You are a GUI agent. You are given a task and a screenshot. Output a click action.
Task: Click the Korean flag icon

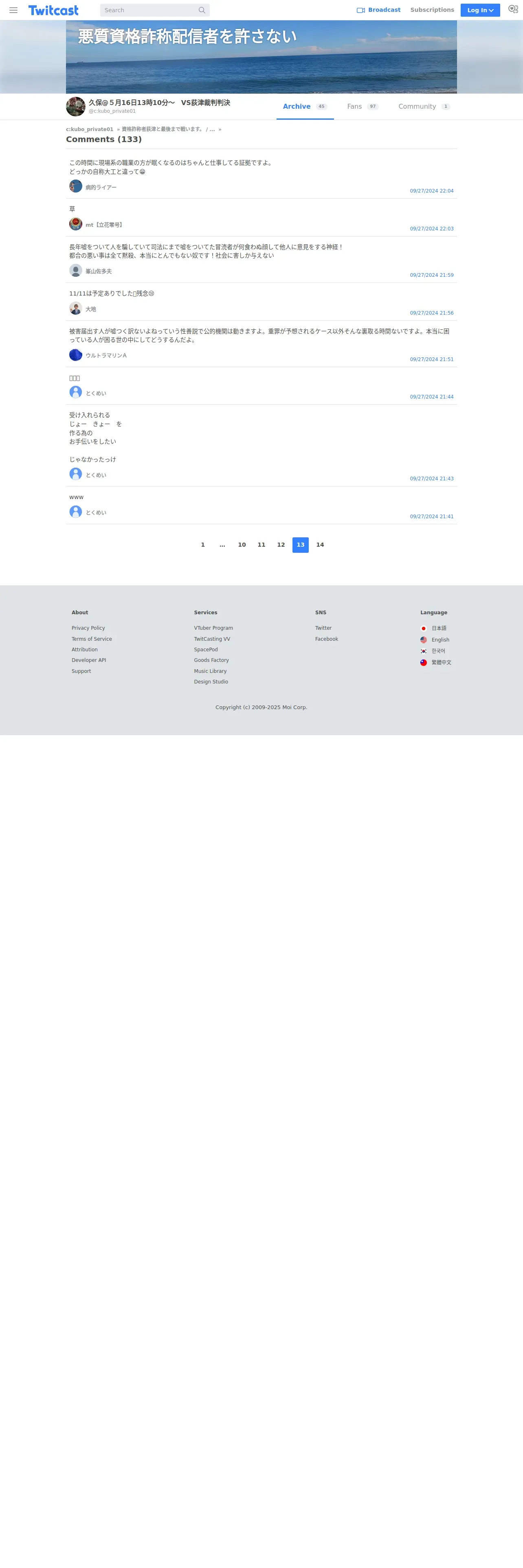tap(423, 651)
